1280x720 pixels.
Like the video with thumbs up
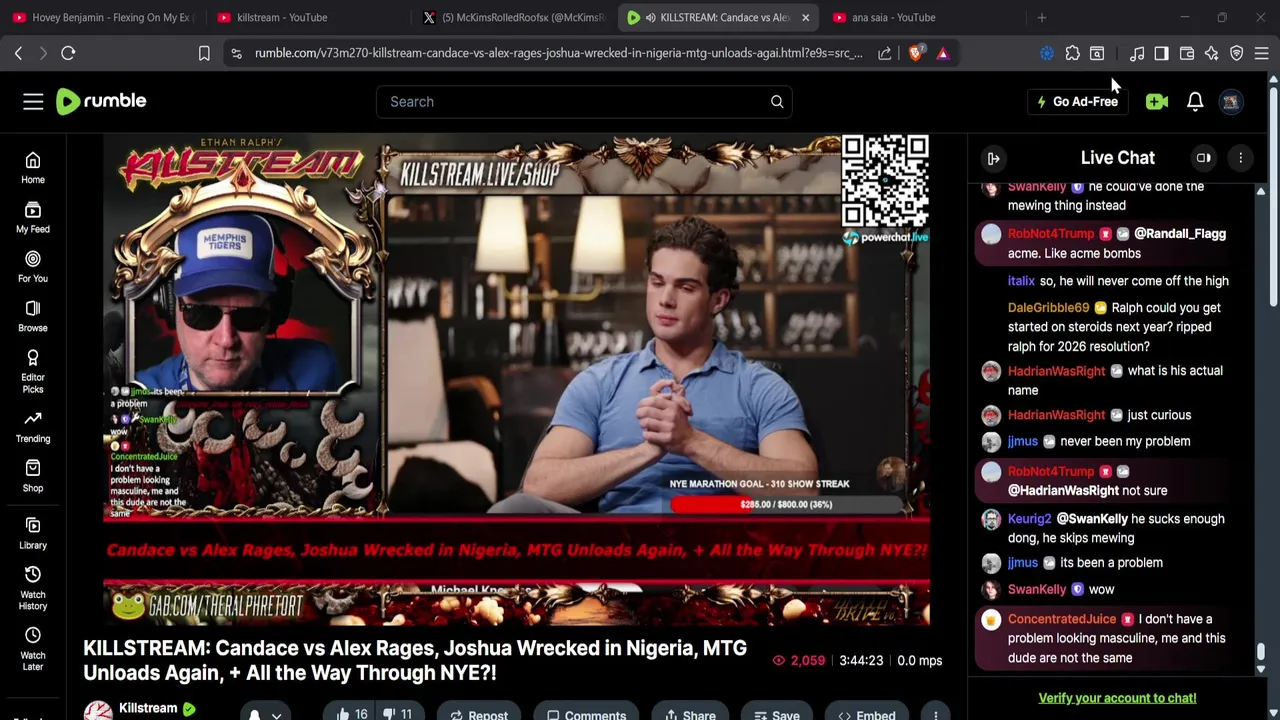352,714
